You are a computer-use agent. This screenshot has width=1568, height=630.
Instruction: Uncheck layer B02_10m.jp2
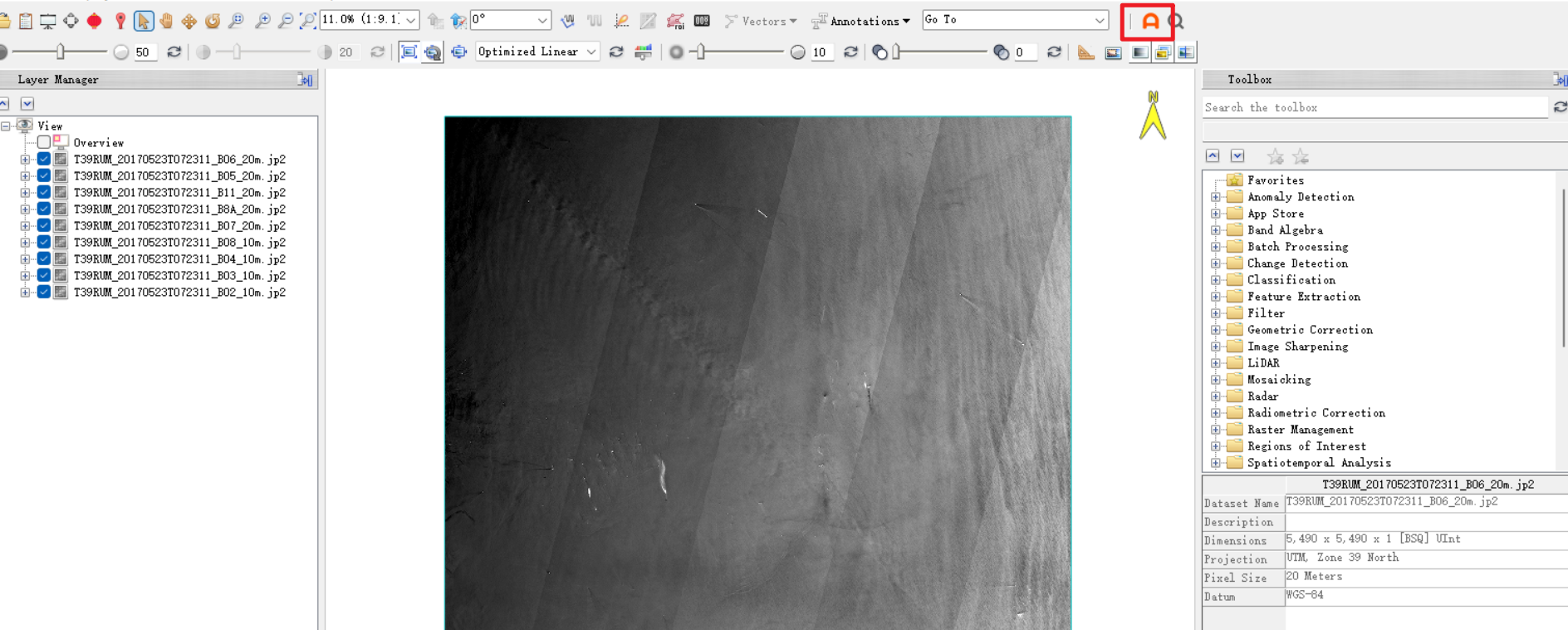[x=44, y=292]
